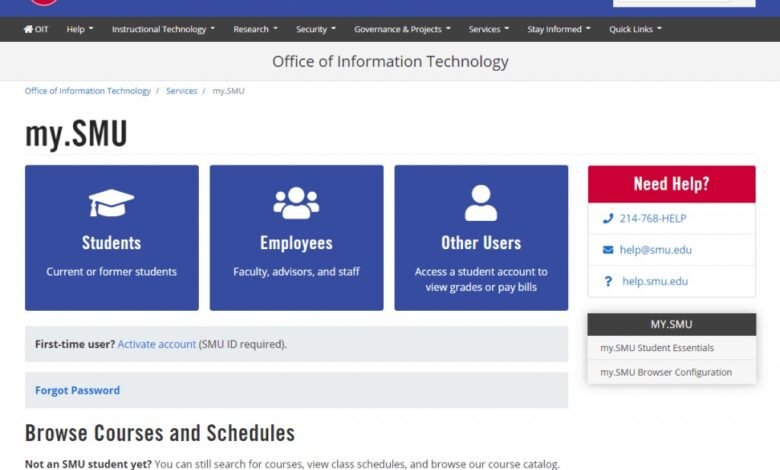Open the Stay Informed menu
This screenshot has height=470, width=780.
tap(559, 29)
